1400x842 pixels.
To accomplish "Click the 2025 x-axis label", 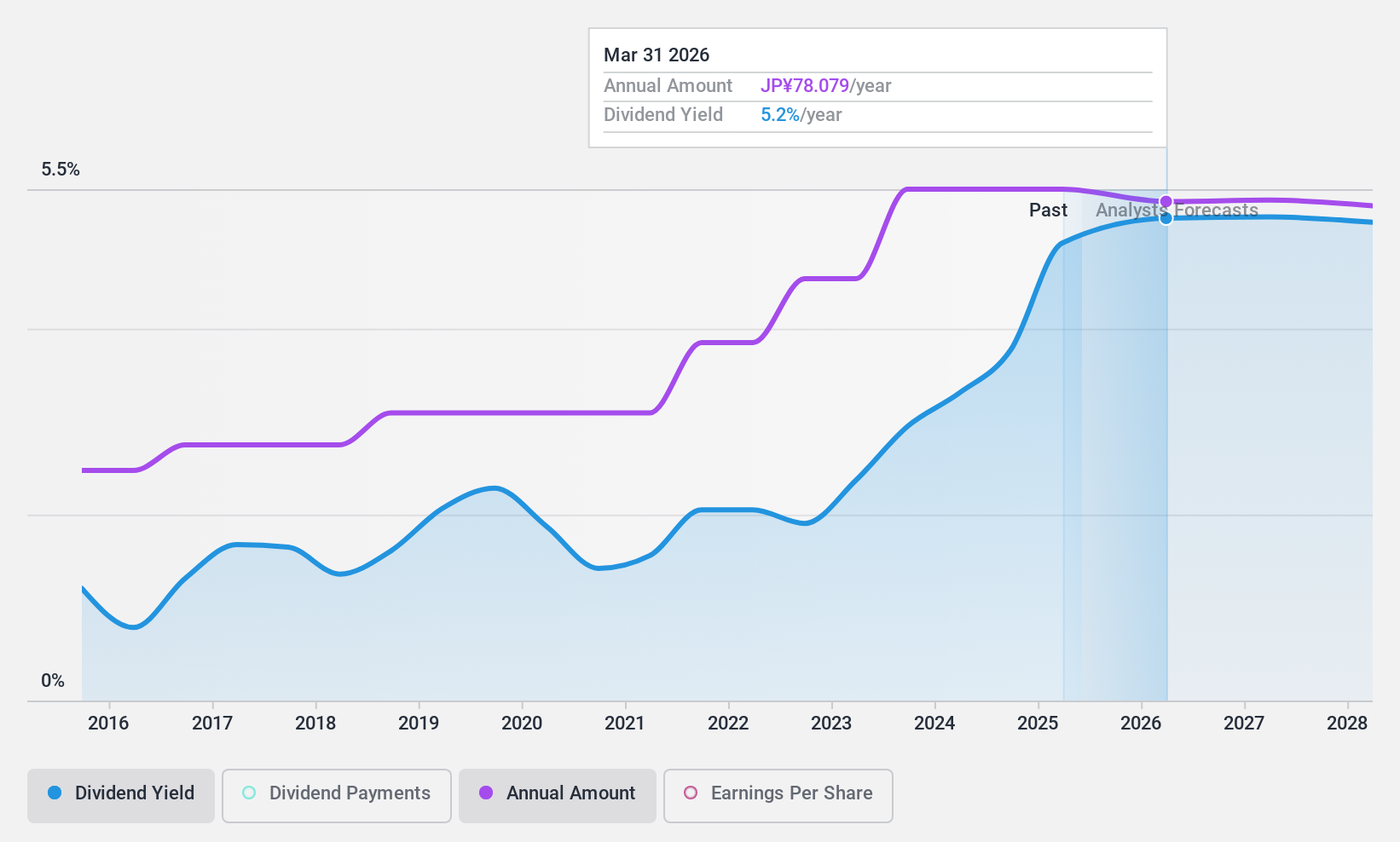I will coord(1038,724).
